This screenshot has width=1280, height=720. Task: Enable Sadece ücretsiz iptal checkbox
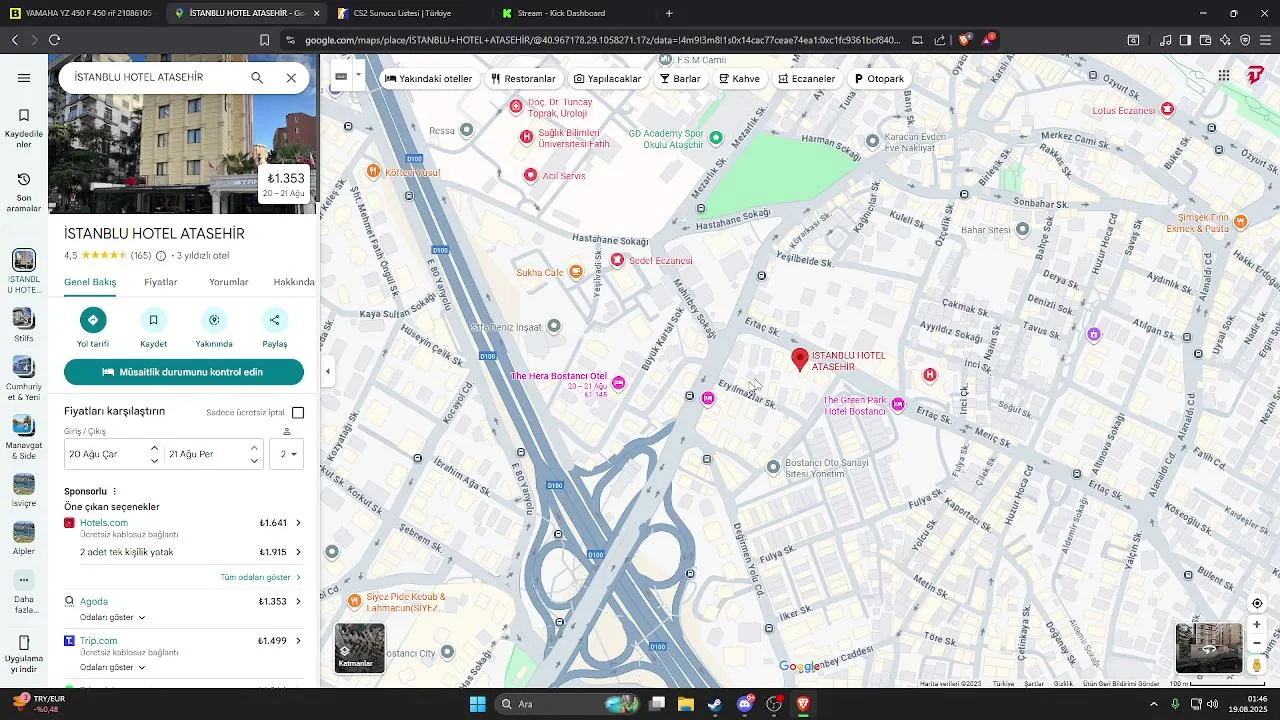click(298, 413)
